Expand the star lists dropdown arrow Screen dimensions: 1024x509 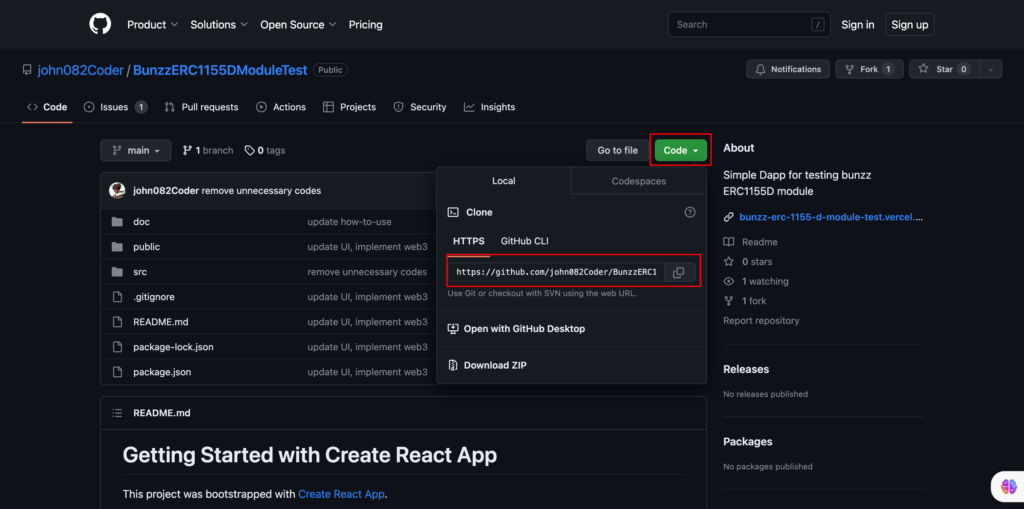pos(991,69)
